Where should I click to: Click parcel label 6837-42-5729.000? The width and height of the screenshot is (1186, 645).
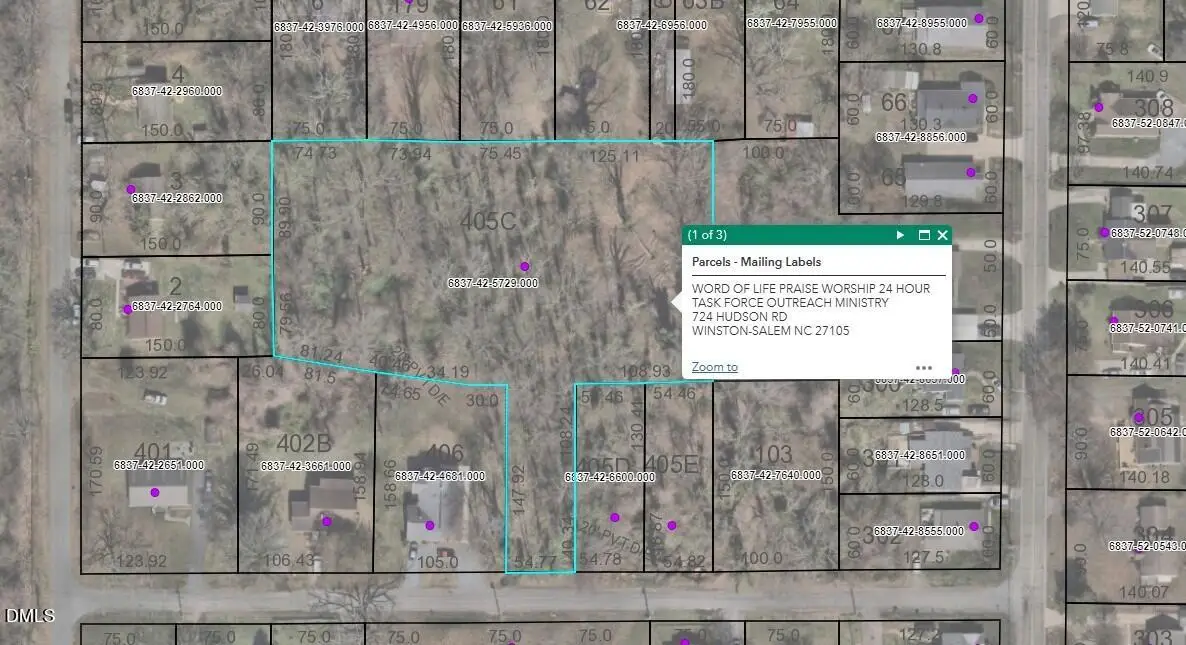point(492,283)
